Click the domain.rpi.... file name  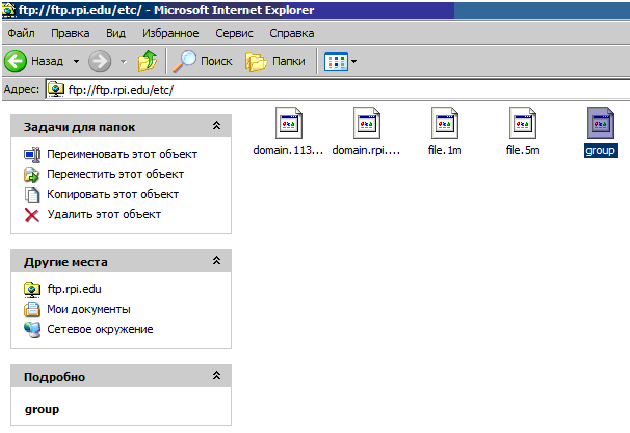[366, 150]
